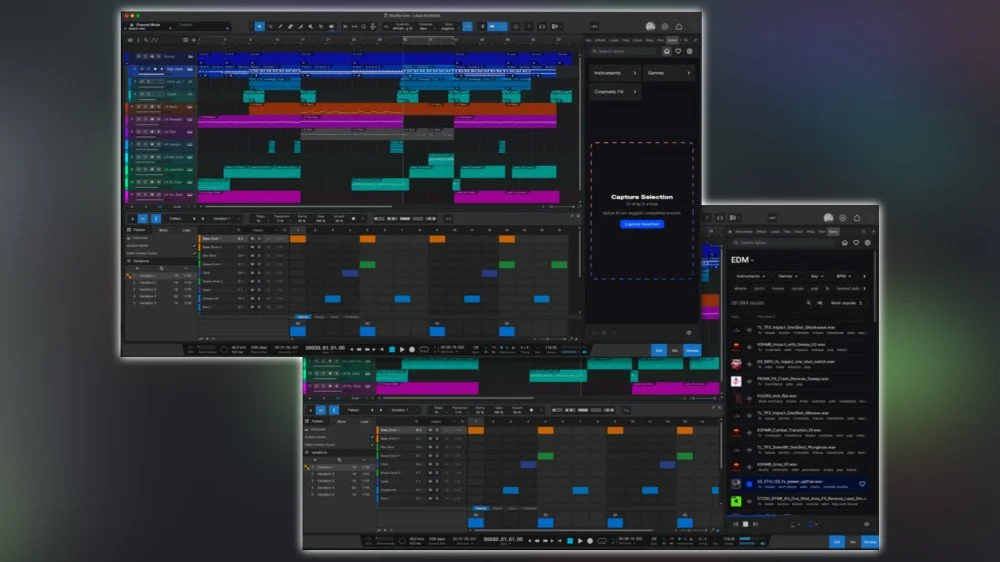Click the Mix button in the top-left window
This screenshot has width=1000, height=562.
[675, 350]
